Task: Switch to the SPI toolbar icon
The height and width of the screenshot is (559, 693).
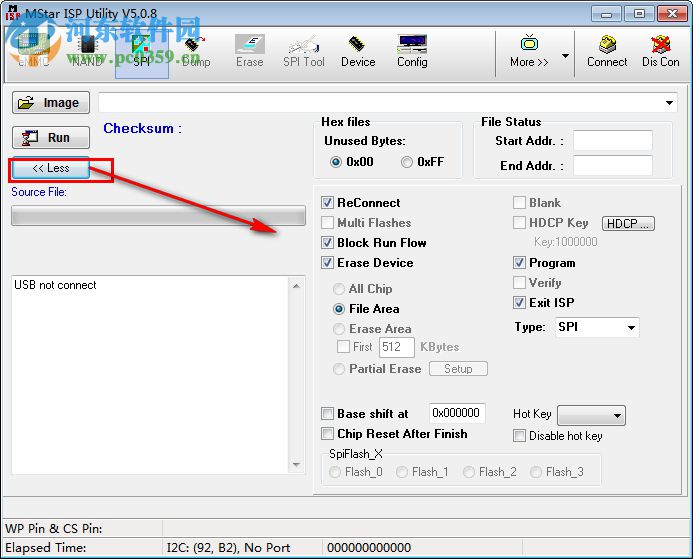Action: [x=141, y=52]
